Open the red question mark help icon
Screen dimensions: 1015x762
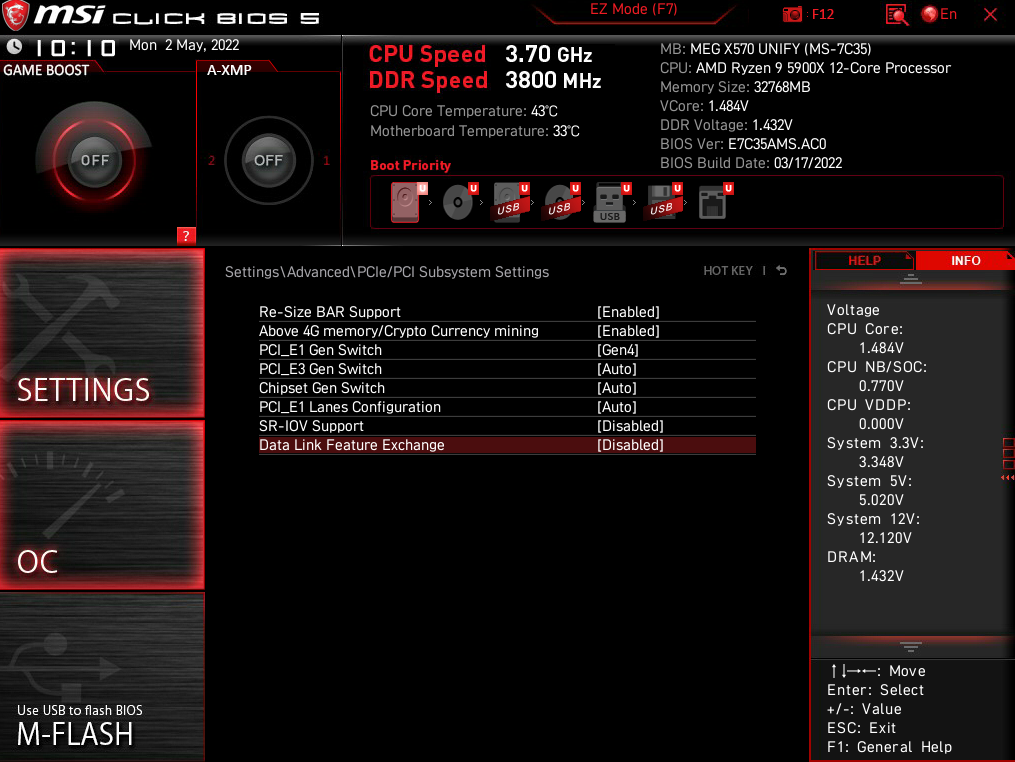pyautogui.click(x=186, y=236)
